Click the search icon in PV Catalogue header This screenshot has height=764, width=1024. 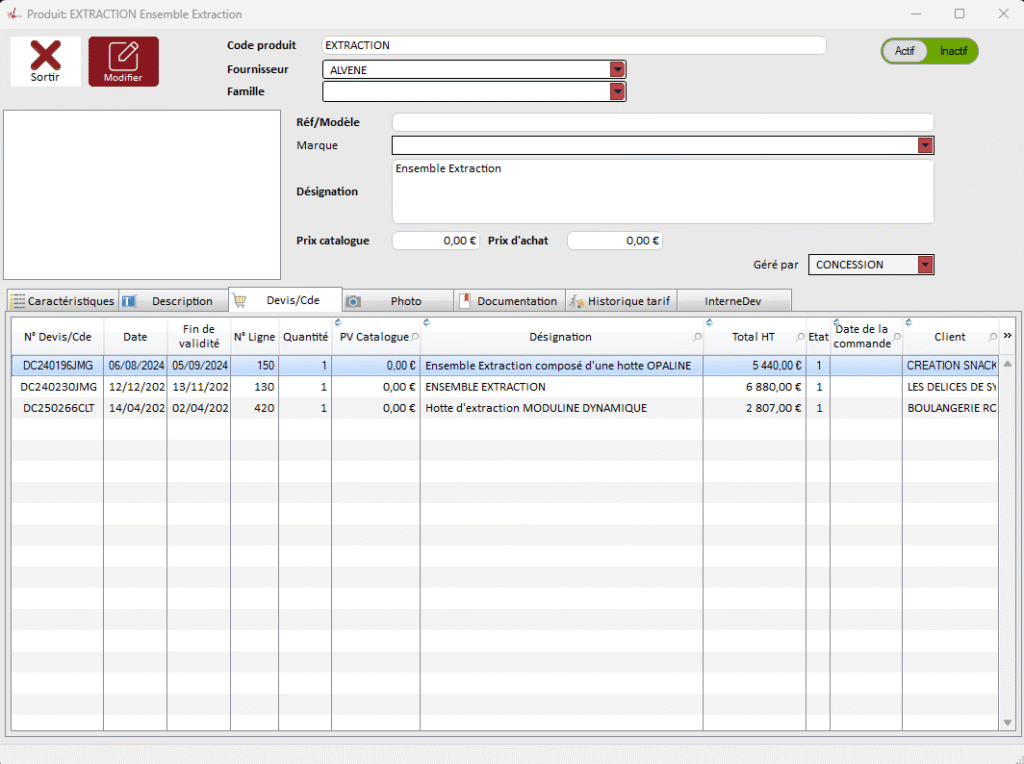tap(415, 338)
